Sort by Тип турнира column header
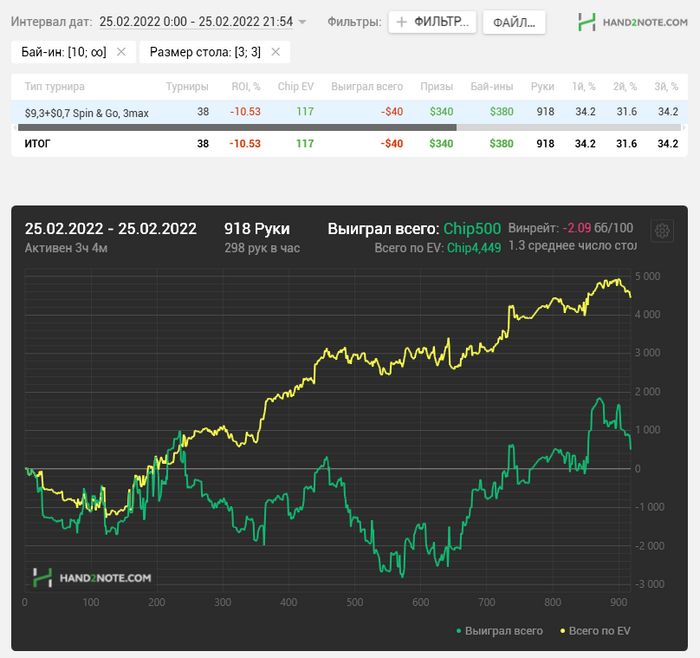 54,87
